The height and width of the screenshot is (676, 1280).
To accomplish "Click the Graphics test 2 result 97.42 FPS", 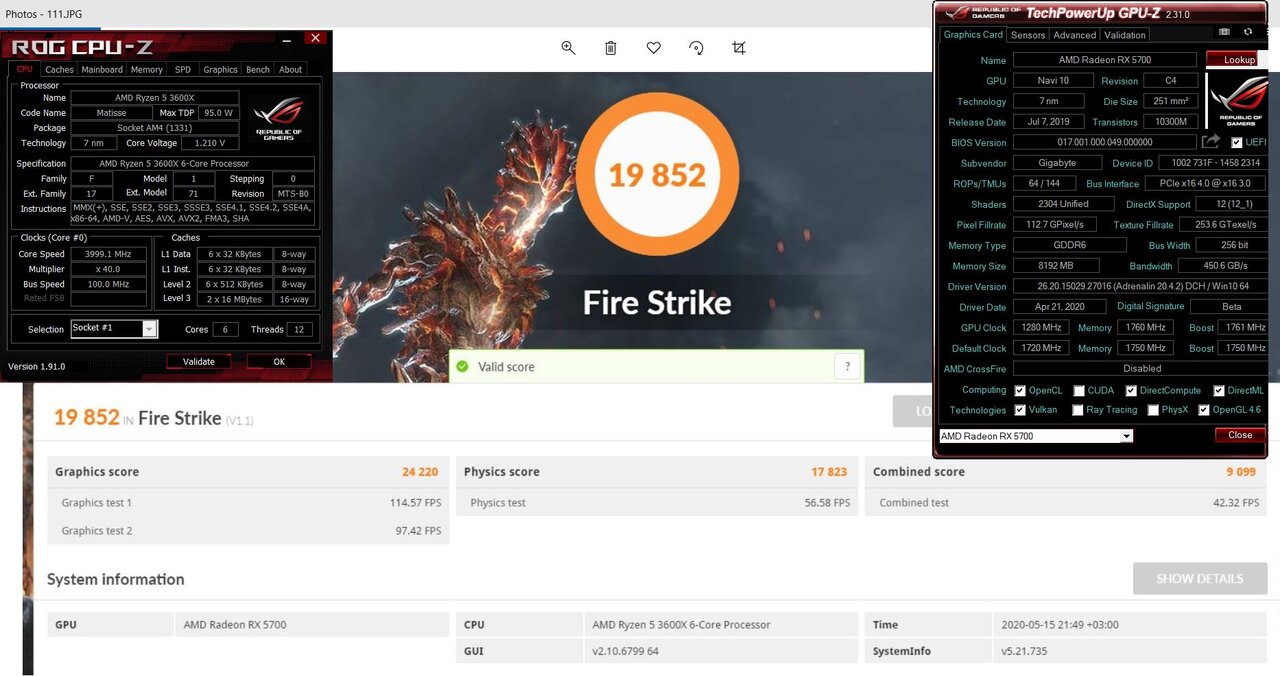I will (418, 531).
